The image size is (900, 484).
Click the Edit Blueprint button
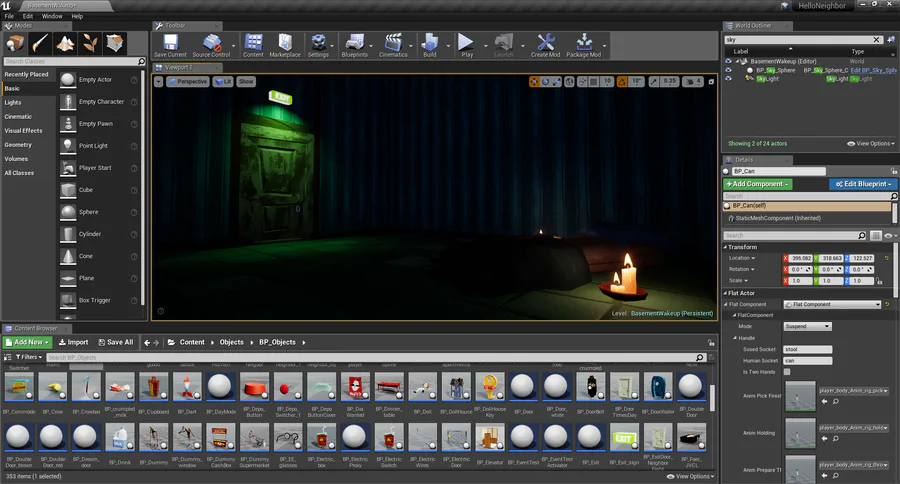(x=863, y=184)
